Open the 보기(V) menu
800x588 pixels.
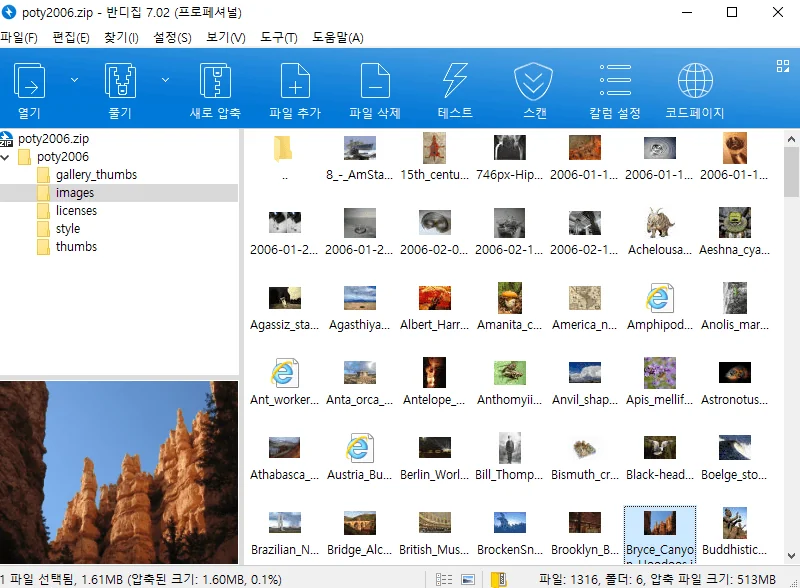pos(226,38)
